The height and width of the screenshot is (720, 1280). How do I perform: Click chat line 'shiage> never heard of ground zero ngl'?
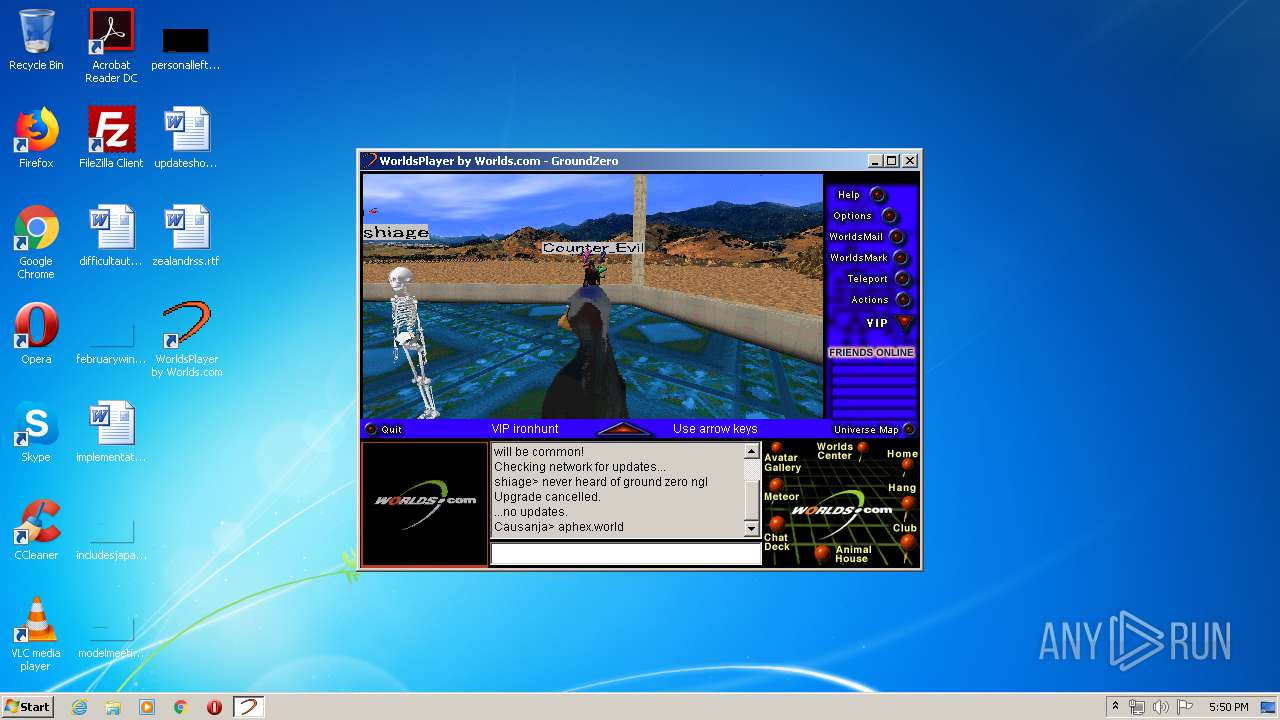pyautogui.click(x=600, y=482)
